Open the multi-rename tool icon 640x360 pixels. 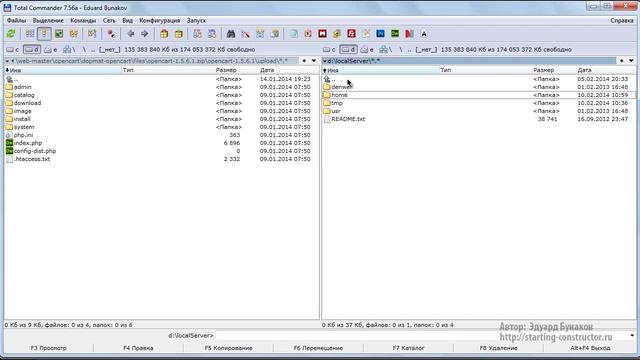coord(245,34)
